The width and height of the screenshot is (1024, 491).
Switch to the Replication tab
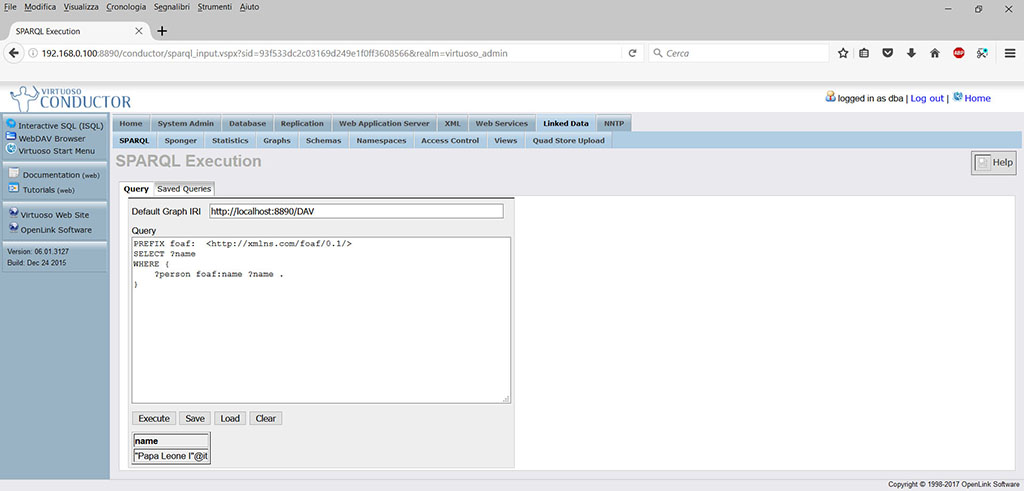click(x=302, y=123)
